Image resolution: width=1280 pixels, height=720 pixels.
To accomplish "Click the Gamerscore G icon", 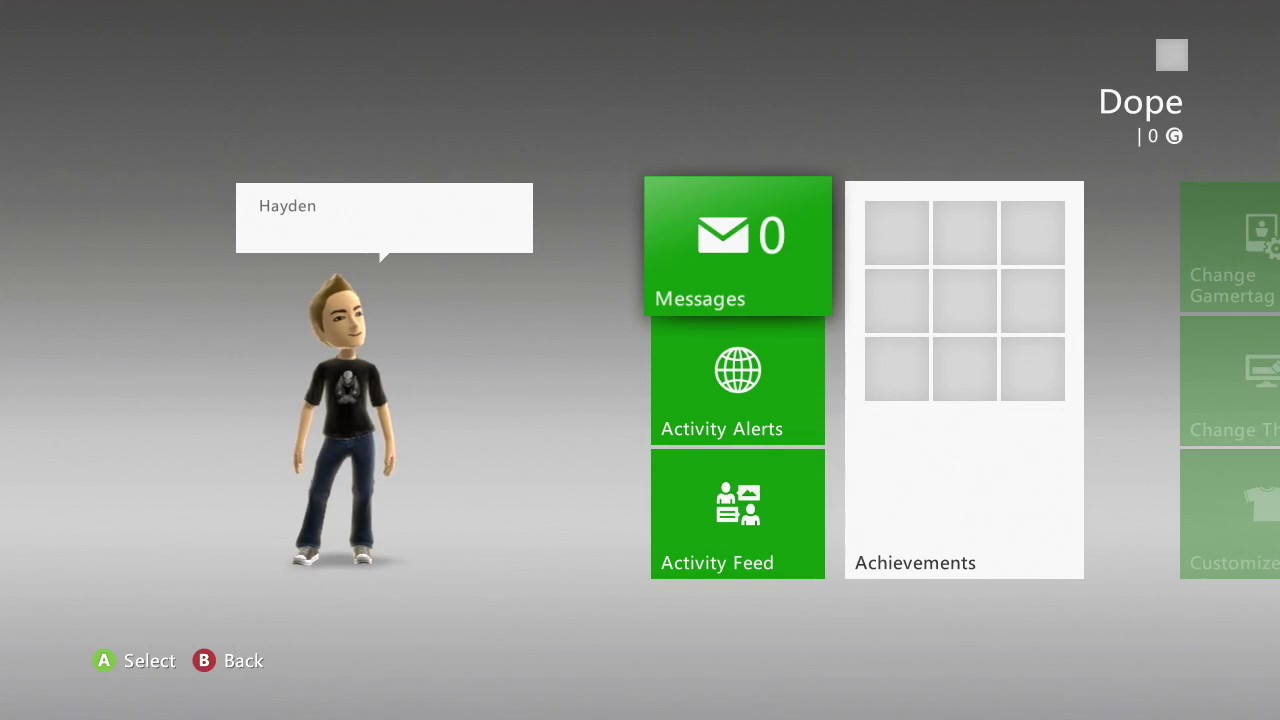I will (1174, 136).
